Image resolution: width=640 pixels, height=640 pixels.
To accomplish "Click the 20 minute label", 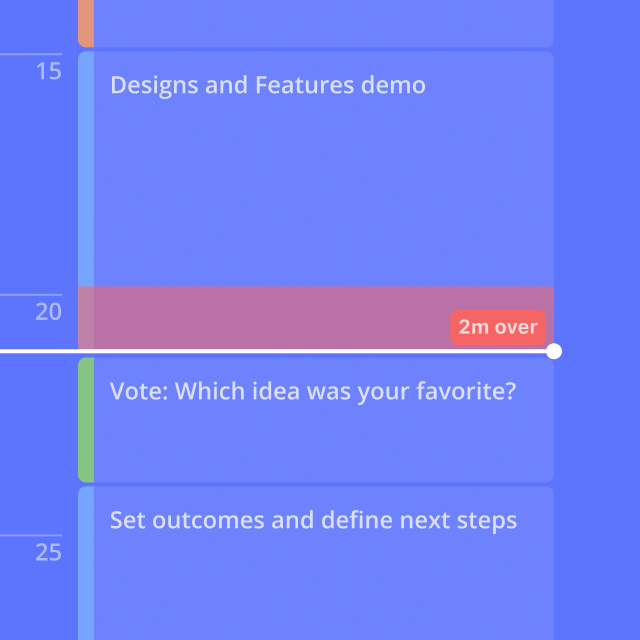I will pos(48,312).
